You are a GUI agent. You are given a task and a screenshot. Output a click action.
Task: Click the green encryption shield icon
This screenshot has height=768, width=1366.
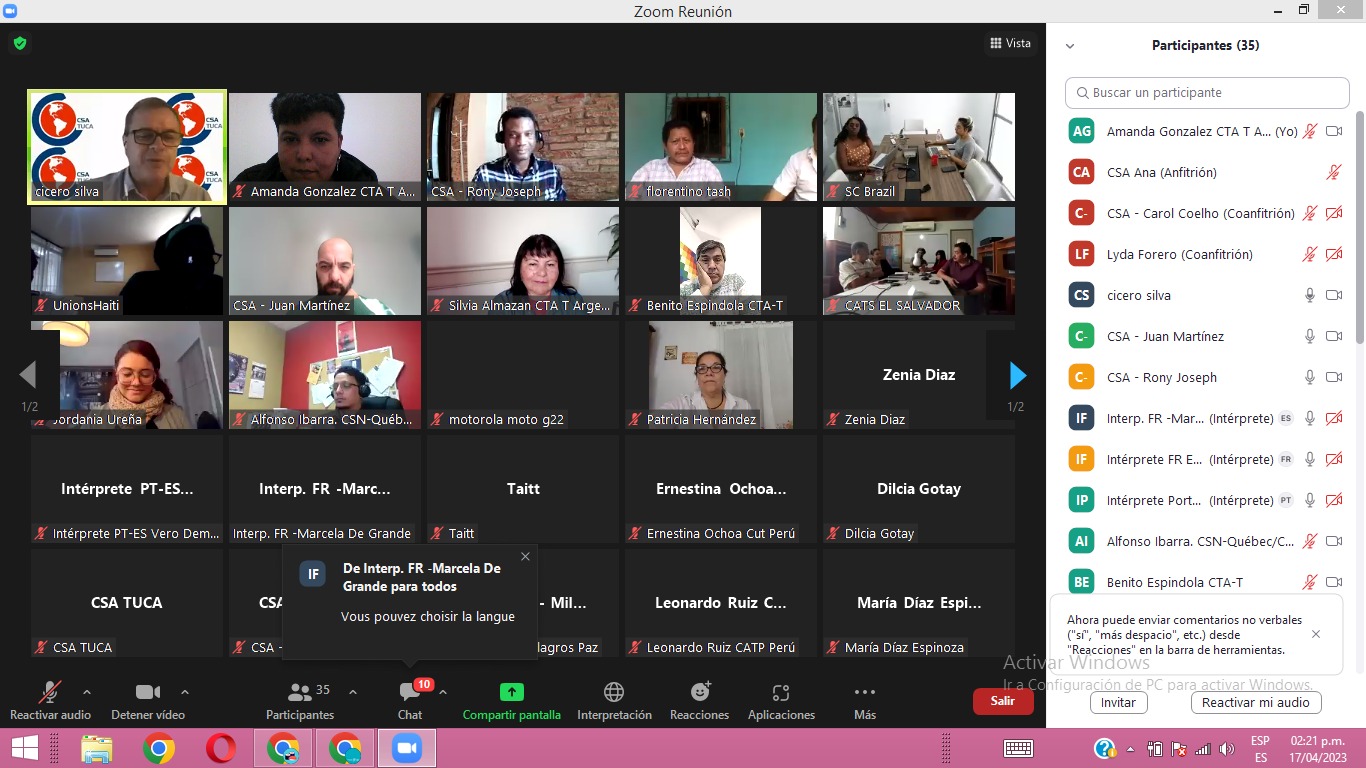(20, 43)
